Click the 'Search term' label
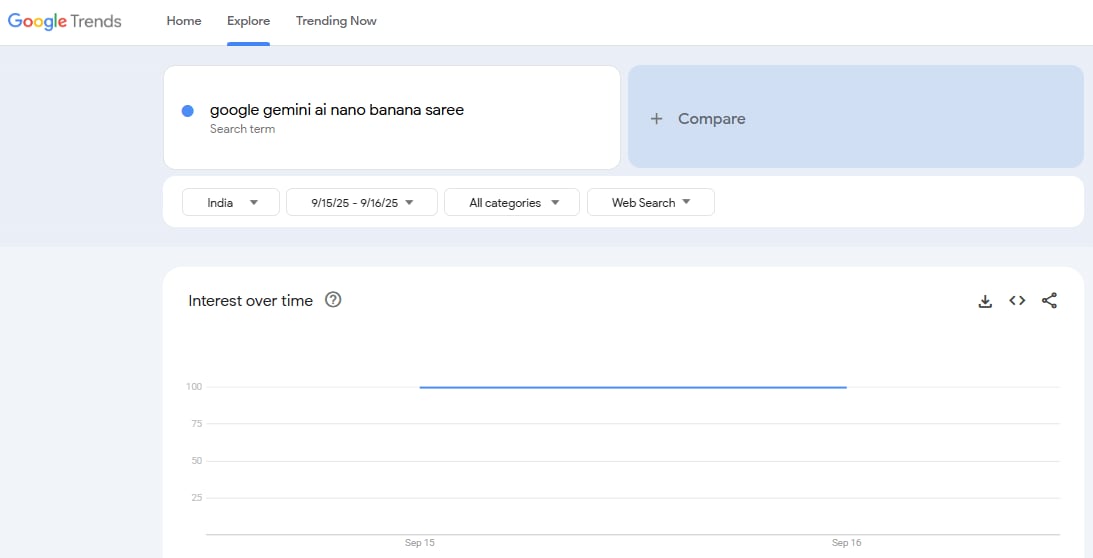 [x=242, y=129]
